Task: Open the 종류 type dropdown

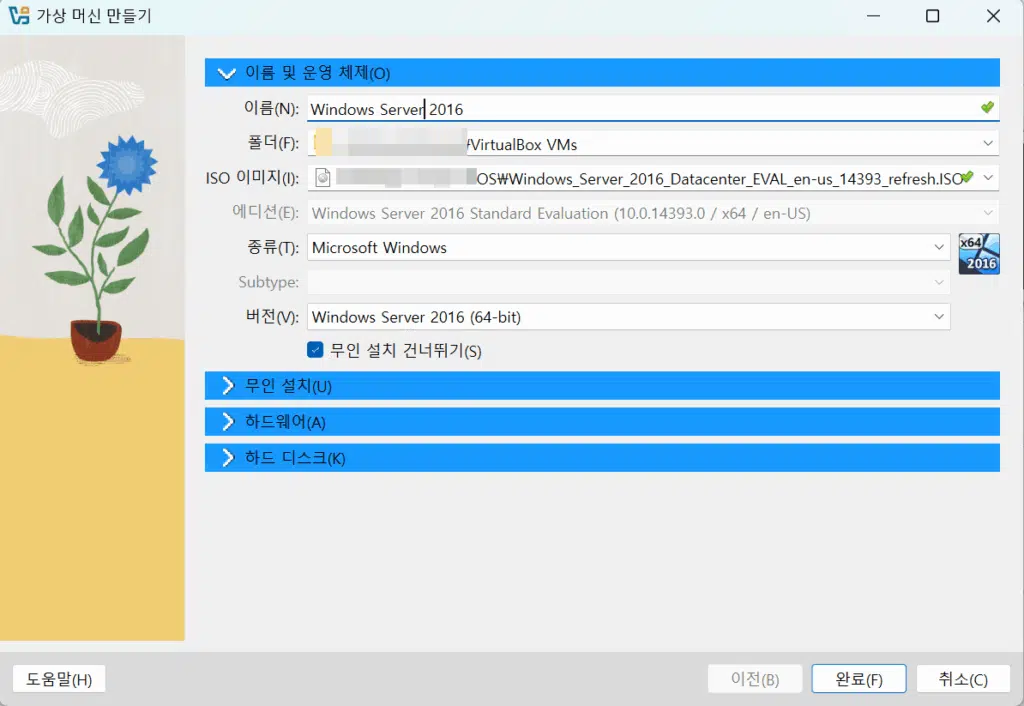Action: (938, 248)
